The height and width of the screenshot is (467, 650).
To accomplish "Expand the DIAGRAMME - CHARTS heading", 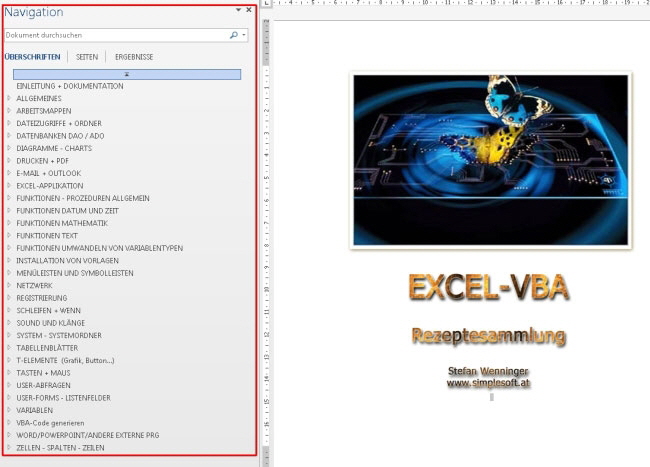I will [x=9, y=148].
